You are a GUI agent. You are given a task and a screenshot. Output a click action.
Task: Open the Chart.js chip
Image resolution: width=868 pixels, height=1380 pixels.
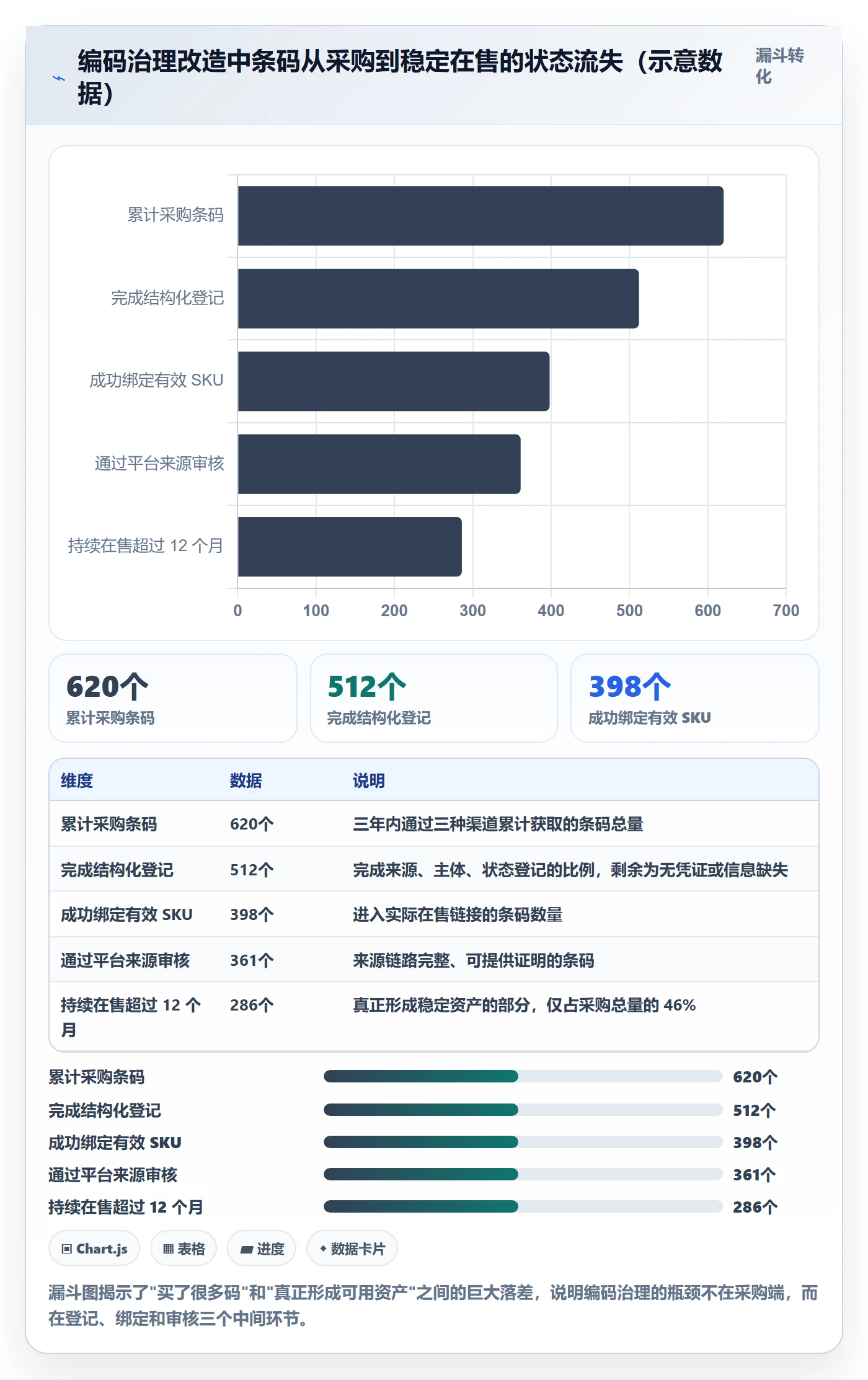tap(94, 1248)
